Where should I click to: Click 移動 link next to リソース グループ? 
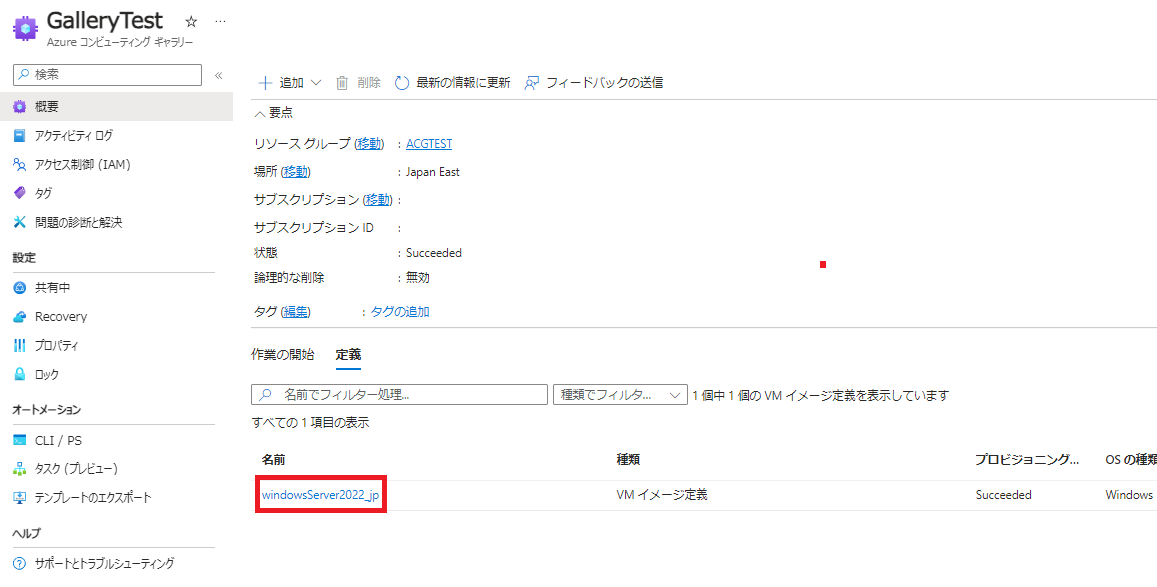370,144
